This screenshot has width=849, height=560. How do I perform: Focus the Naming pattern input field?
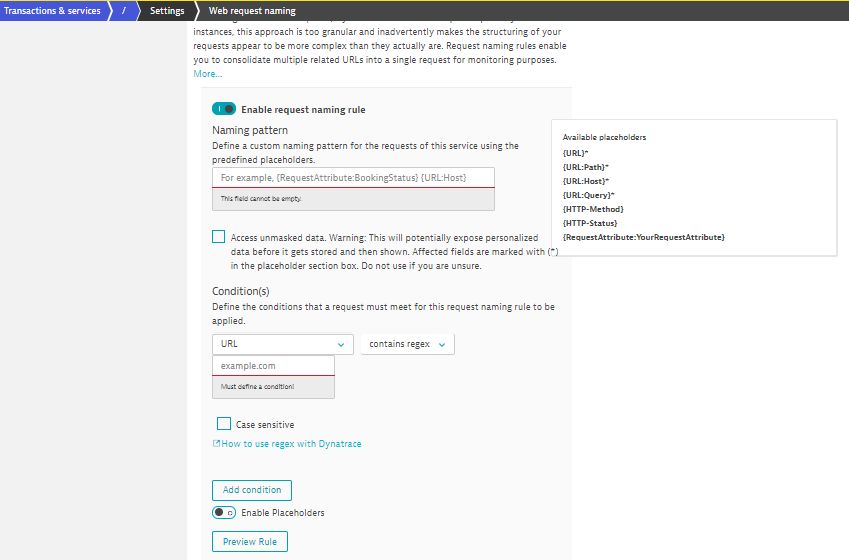[x=353, y=178]
